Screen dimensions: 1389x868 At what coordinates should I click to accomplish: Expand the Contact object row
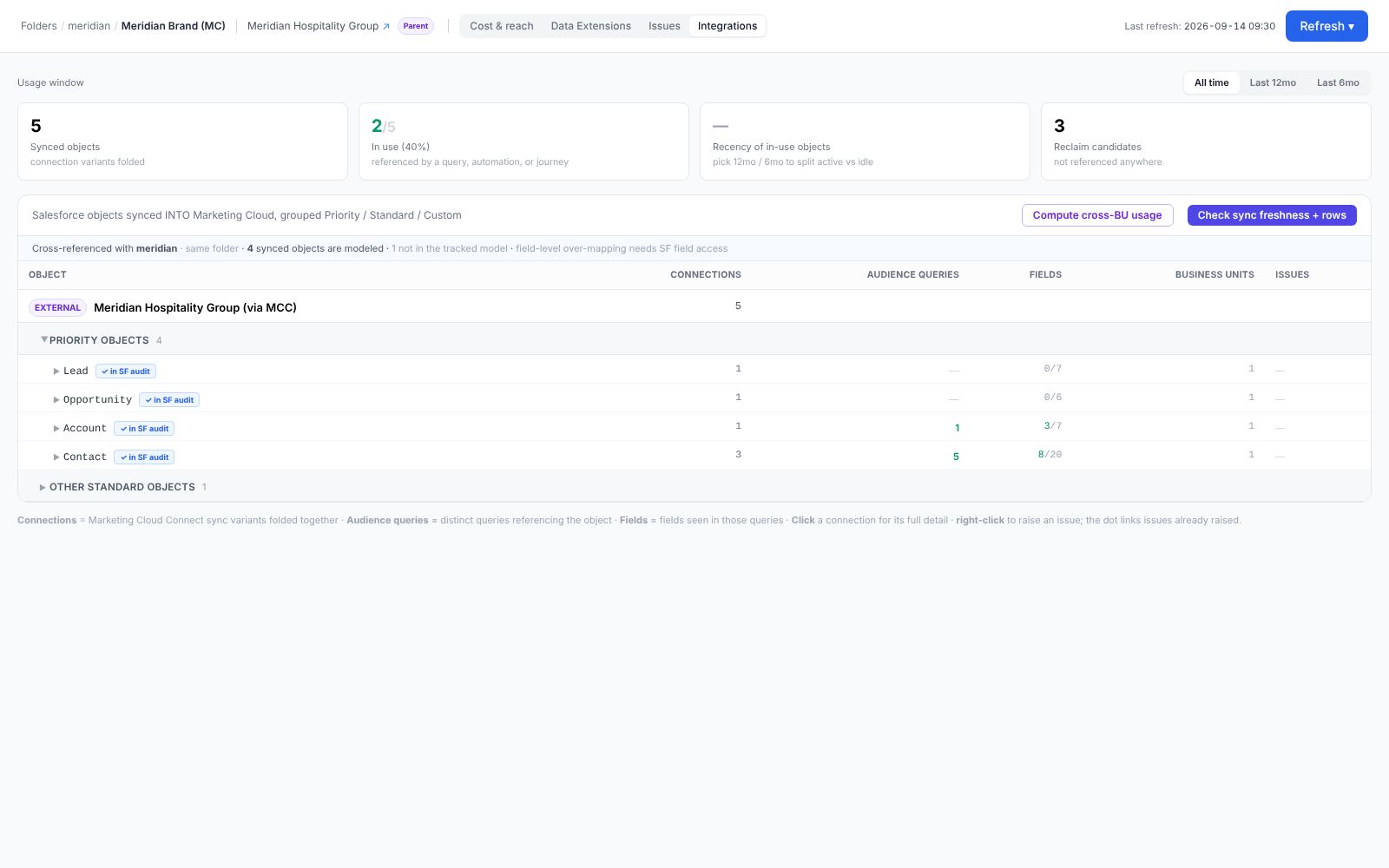56,457
